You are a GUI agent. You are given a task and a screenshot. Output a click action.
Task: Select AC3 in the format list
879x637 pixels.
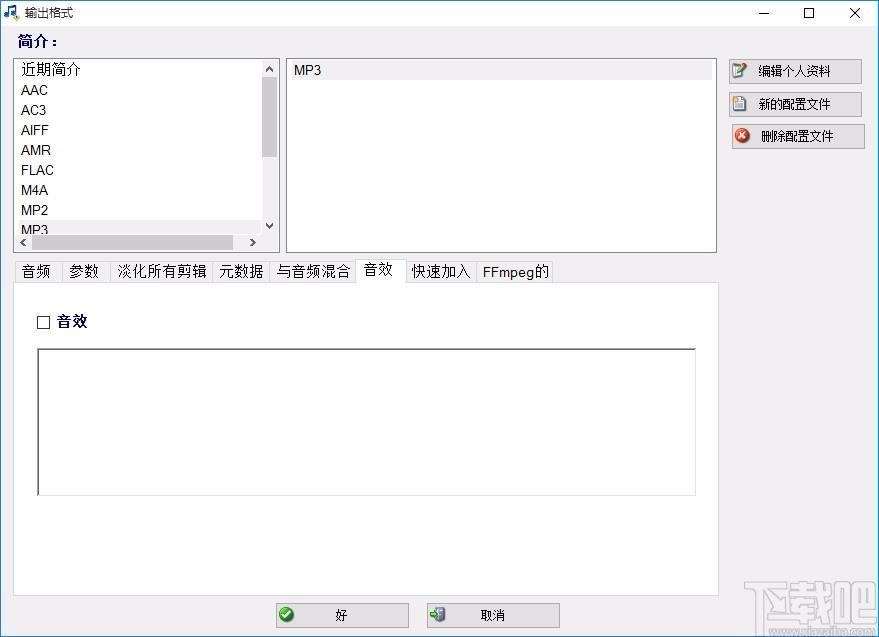coord(140,110)
